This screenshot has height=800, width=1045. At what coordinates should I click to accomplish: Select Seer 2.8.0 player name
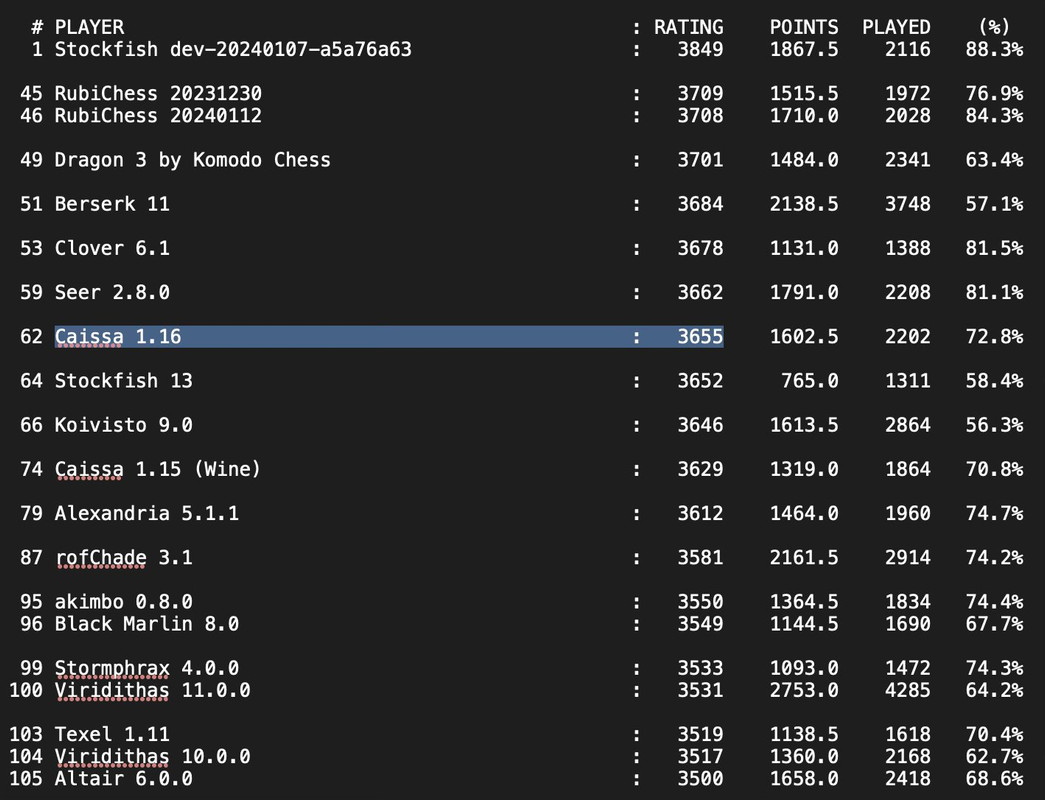click(112, 292)
